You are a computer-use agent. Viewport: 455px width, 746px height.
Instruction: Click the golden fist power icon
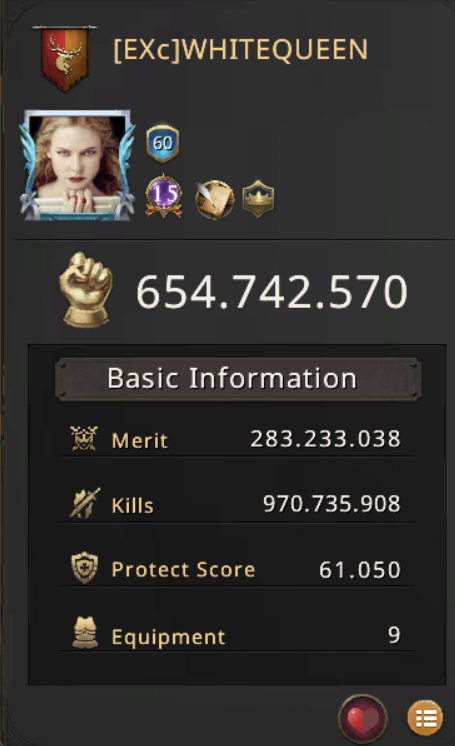click(86, 290)
